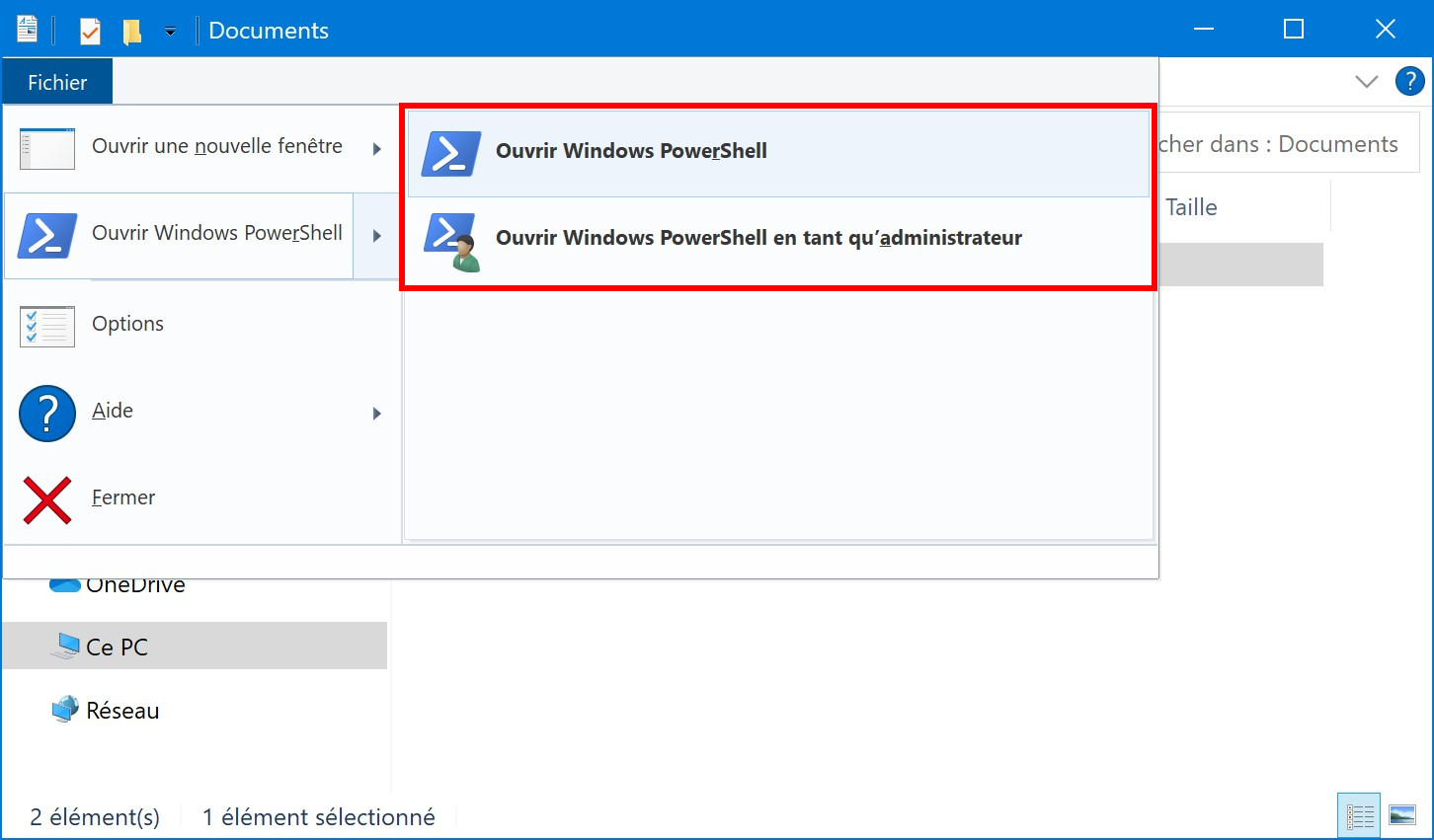1434x840 pixels.
Task: Open the Fichier ribbon tab
Action: pyautogui.click(x=57, y=82)
